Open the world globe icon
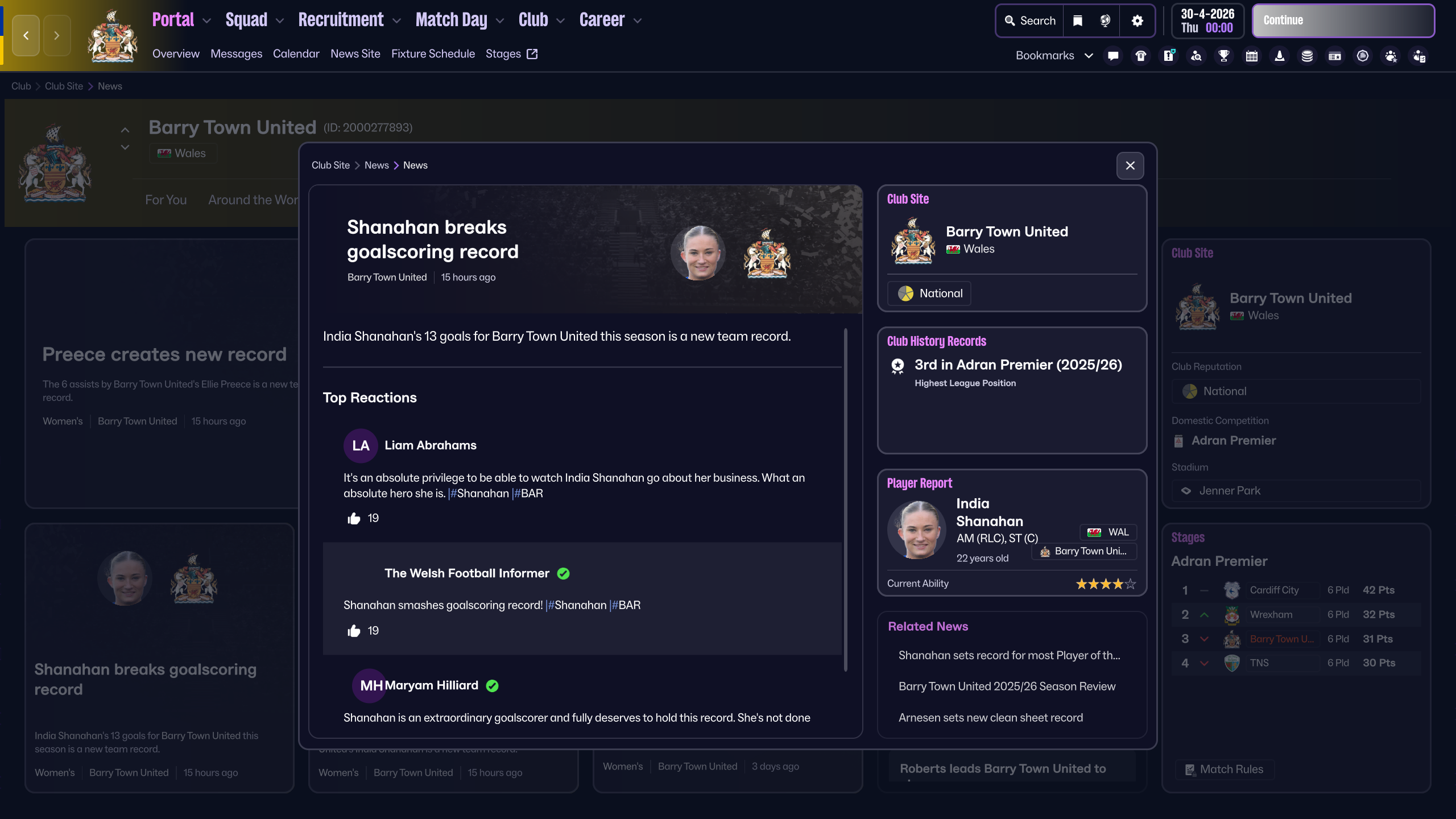Image resolution: width=1456 pixels, height=819 pixels. point(1105,21)
